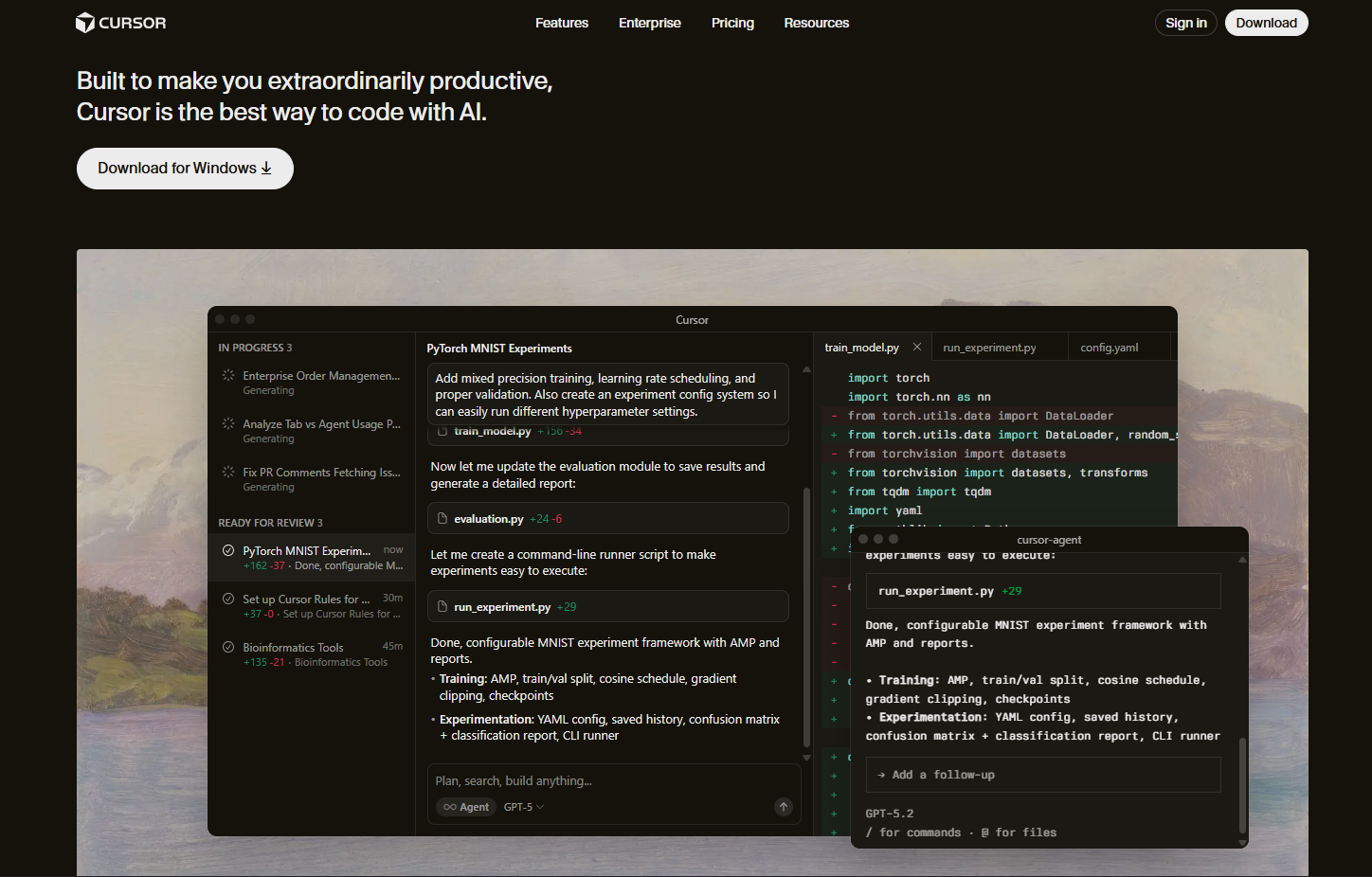Screen dimensions: 1372x877
Task: Click the scroll-up arrow in the chat panel
Action: click(x=806, y=369)
